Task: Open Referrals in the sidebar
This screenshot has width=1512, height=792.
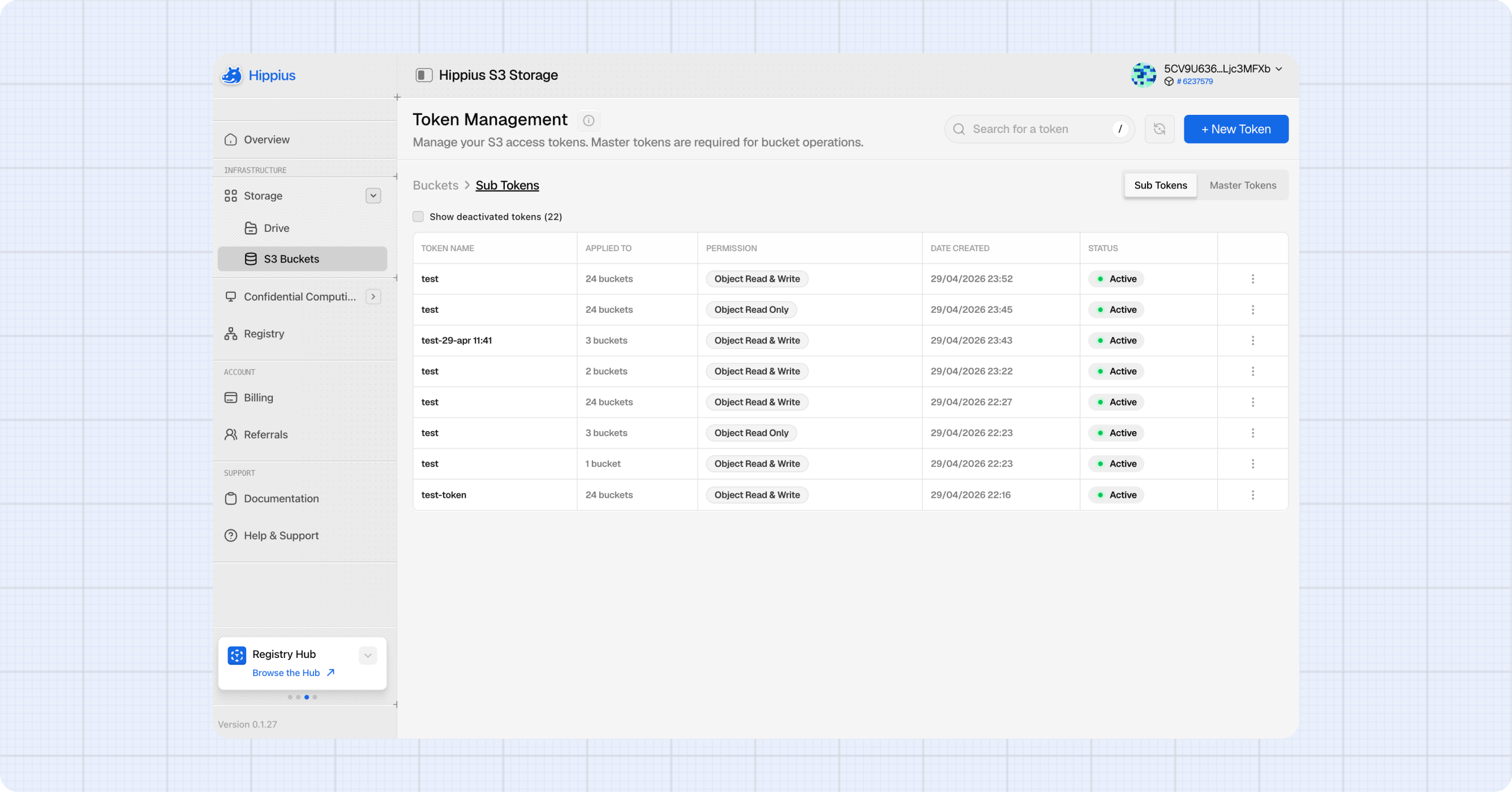Action: point(302,434)
